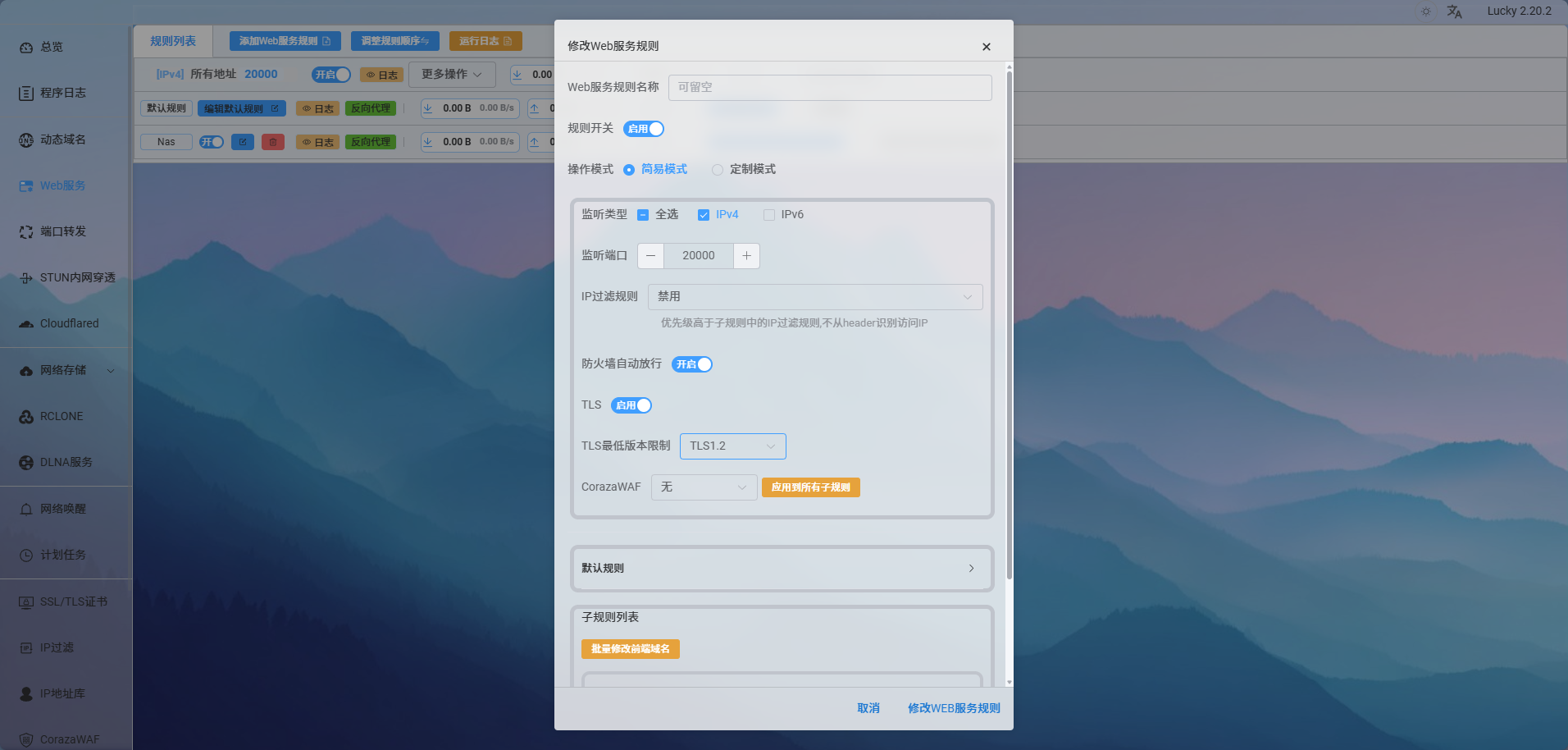Click the 应用到所有子规则 button
The height and width of the screenshot is (750, 1568).
[x=810, y=487]
